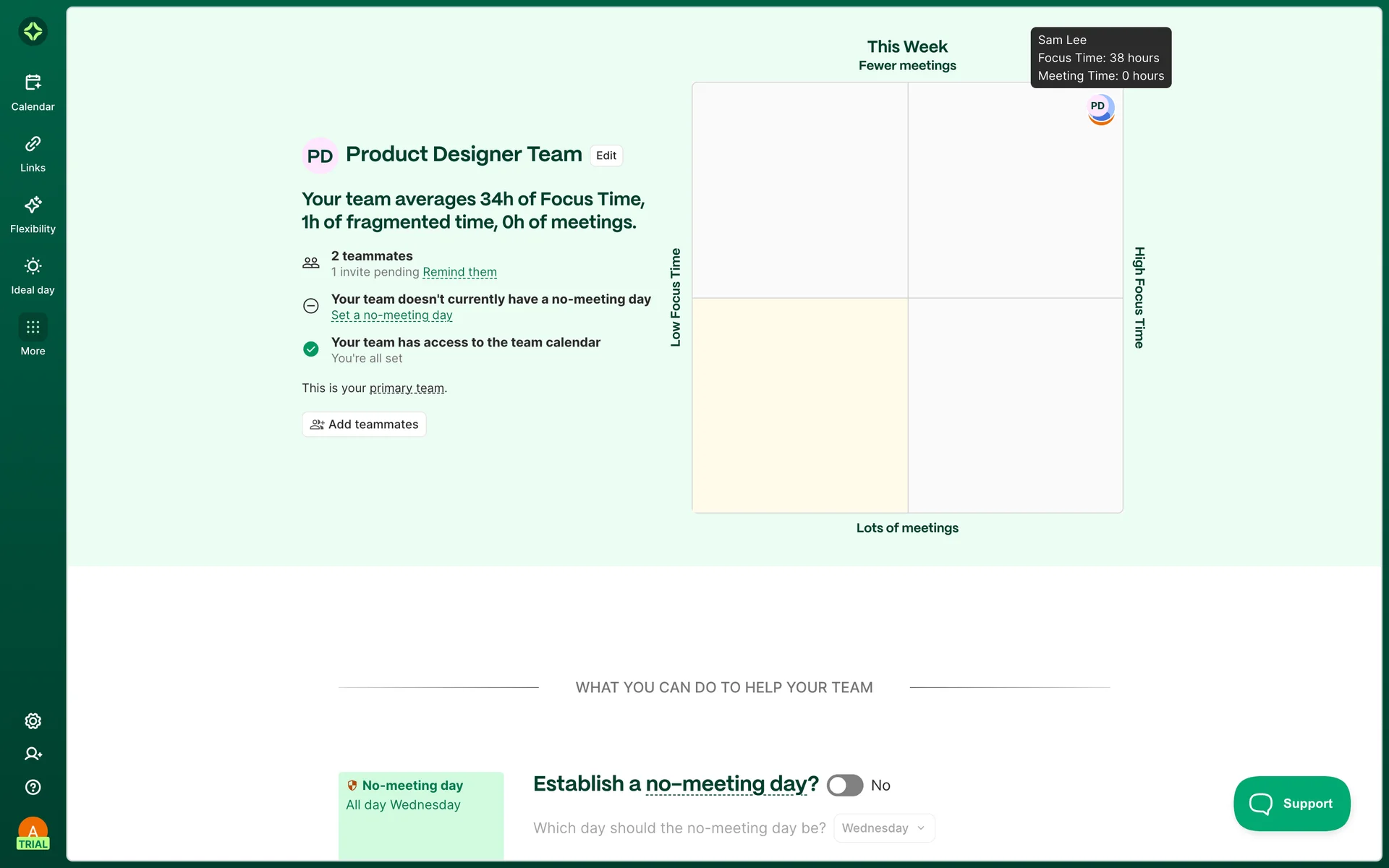
Task: Open the Support chat button
Action: 1291,804
